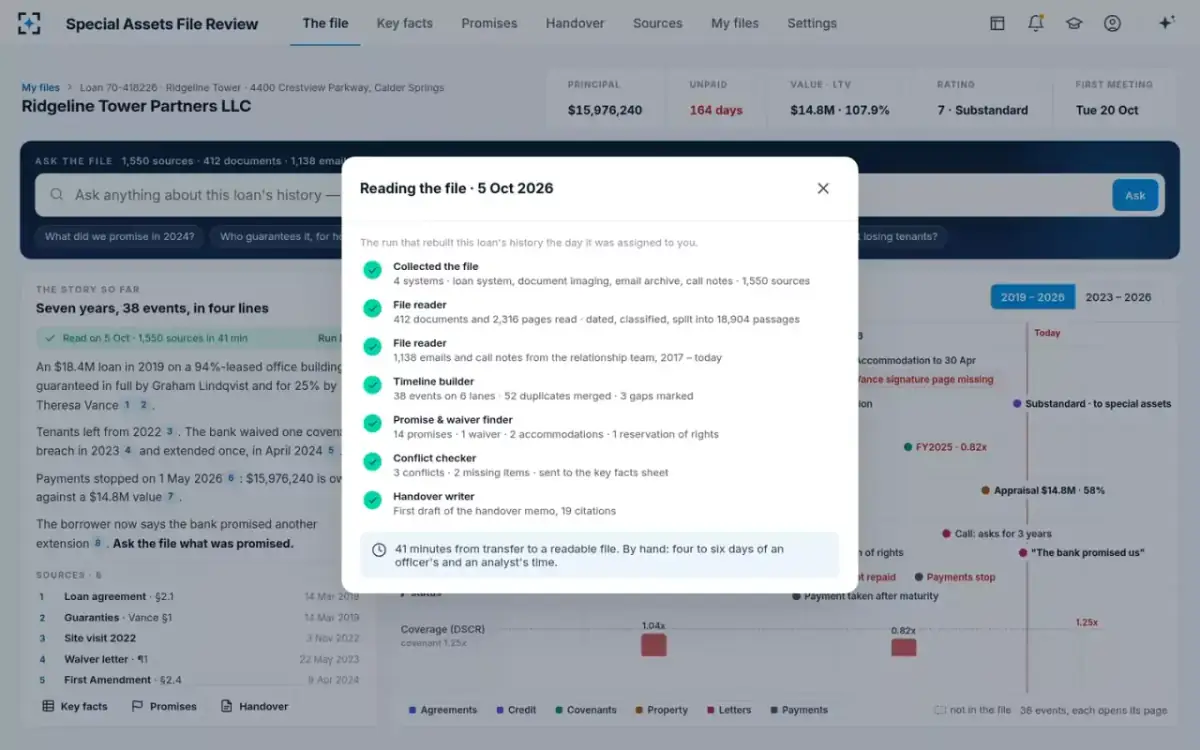
Task: Open the Substandard · to special assets event
Action: (1091, 404)
